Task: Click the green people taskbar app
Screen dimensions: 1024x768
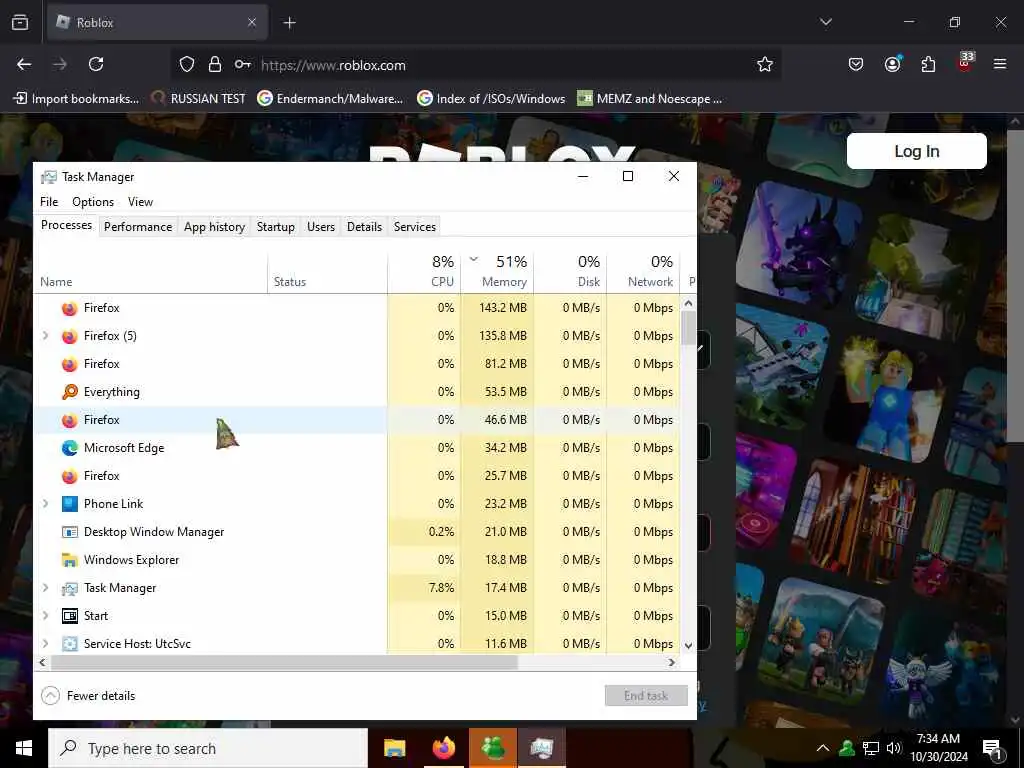Action: [493, 748]
